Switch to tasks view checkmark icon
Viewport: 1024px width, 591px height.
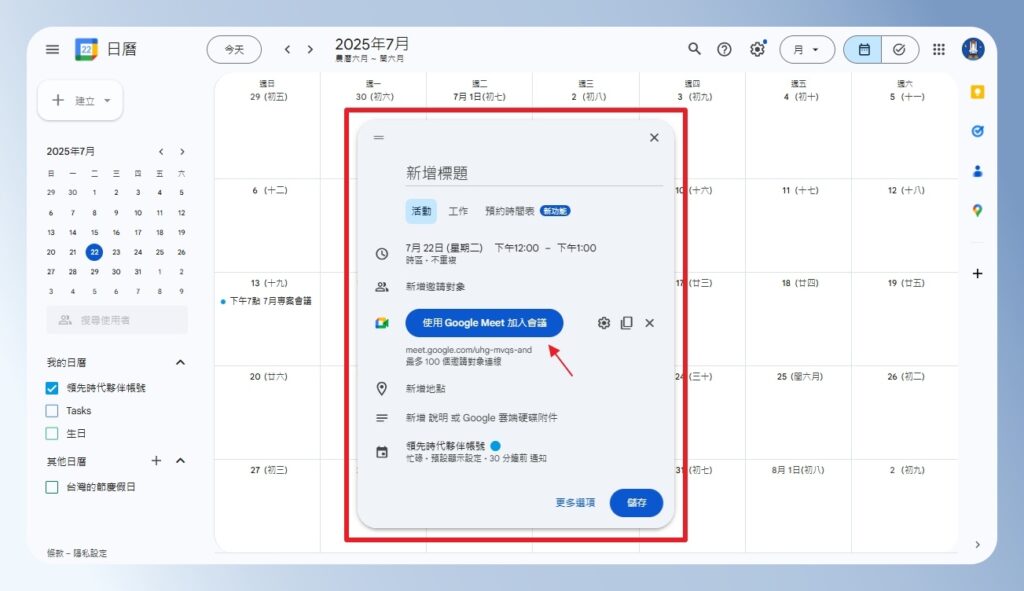pyautogui.click(x=899, y=50)
